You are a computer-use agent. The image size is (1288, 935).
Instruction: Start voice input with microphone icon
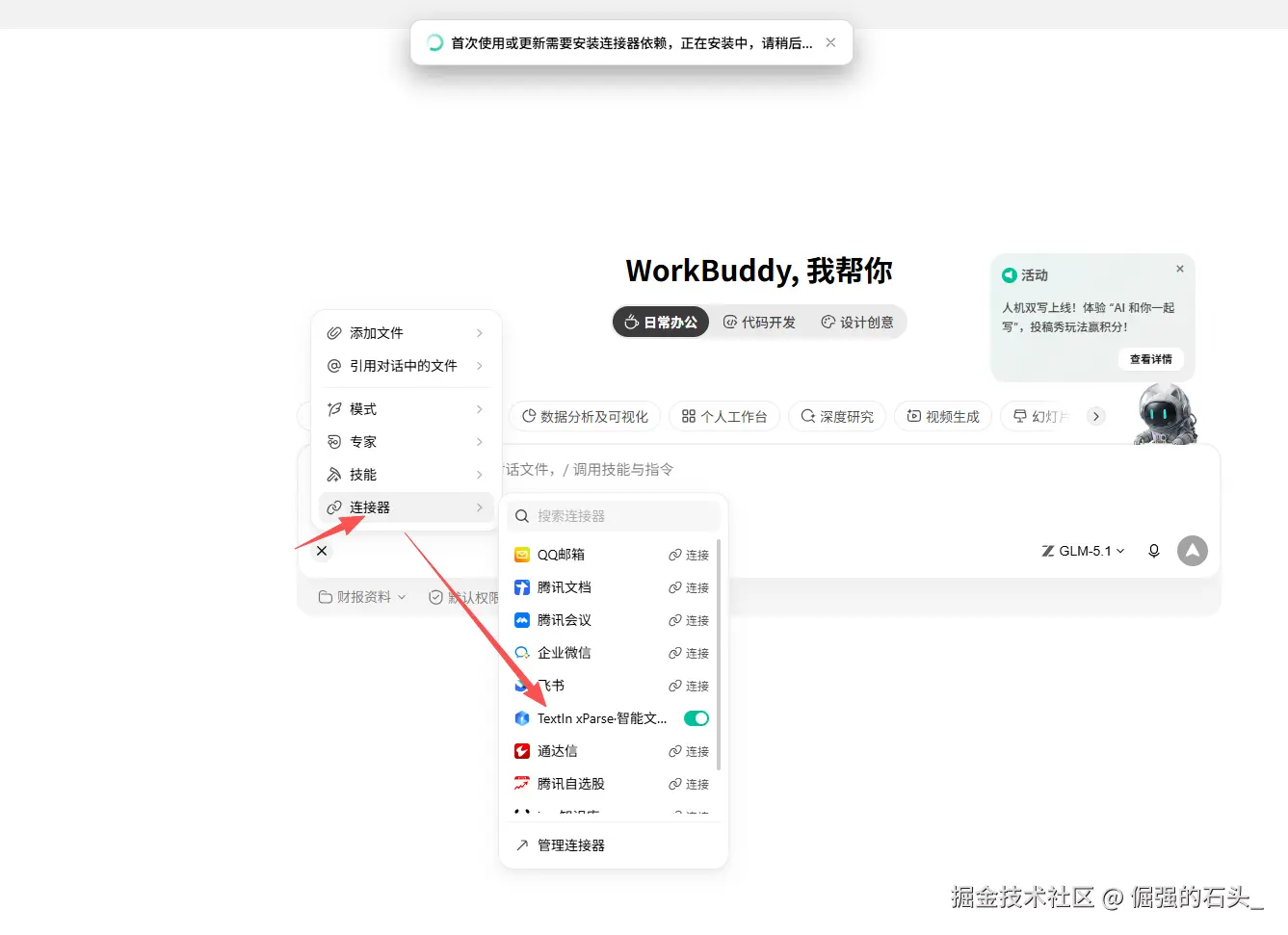pos(1154,551)
